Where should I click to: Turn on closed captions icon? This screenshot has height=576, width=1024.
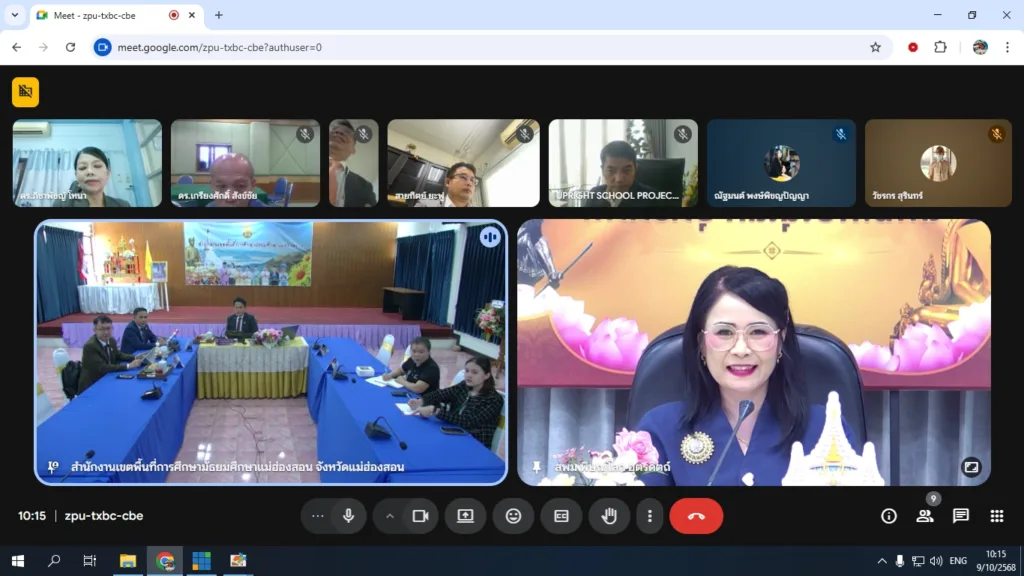pos(561,516)
